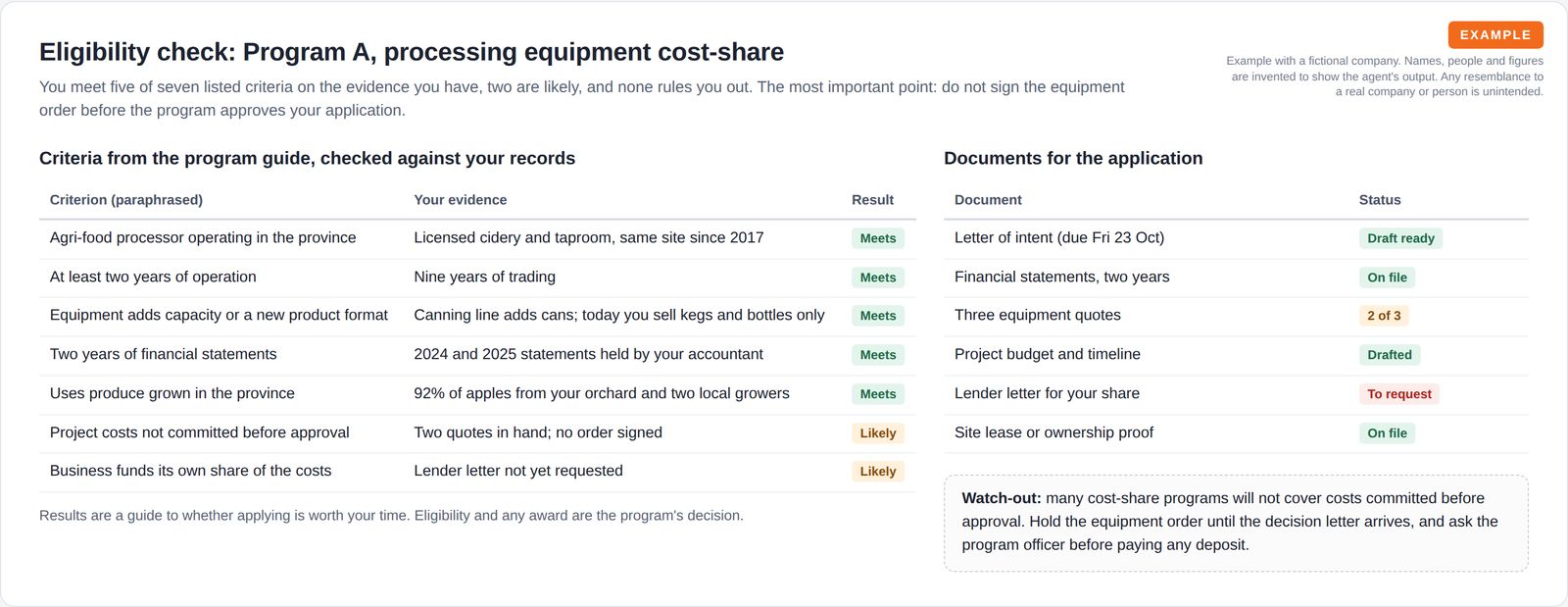Viewport: 1568px width, 607px height.
Task: Click evidence 'Licensed cidery and taproom, same site since 2017'
Action: 589,237
